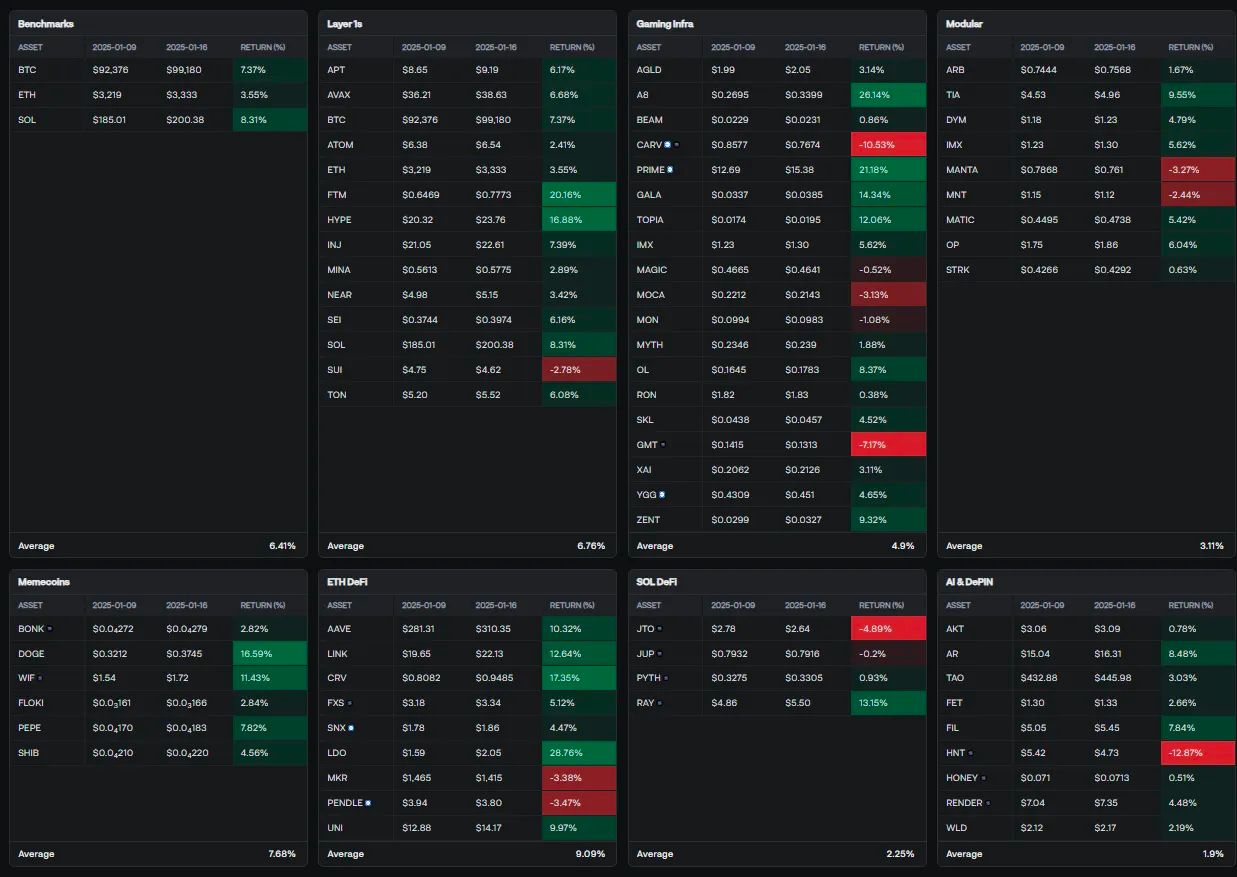Click the badge icon next to PENDLE
The width and height of the screenshot is (1237, 877).
coord(368,803)
